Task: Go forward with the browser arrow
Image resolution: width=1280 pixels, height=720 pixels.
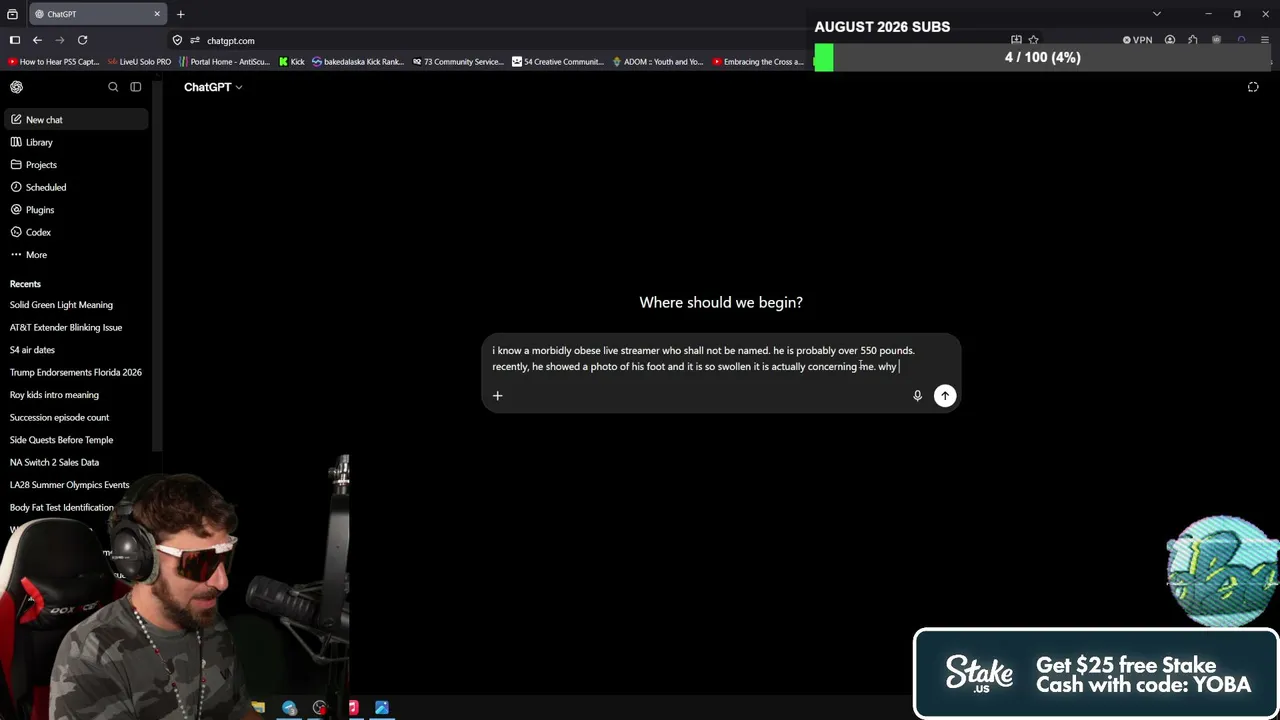Action: [x=60, y=40]
